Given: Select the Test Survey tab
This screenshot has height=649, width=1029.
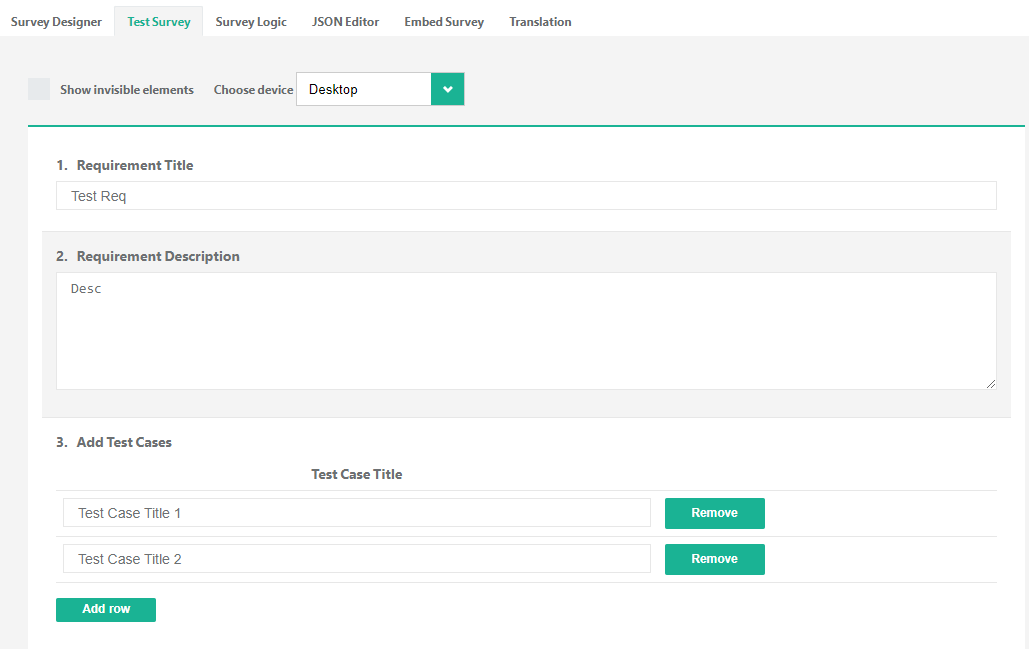Looking at the screenshot, I should pos(159,21).
